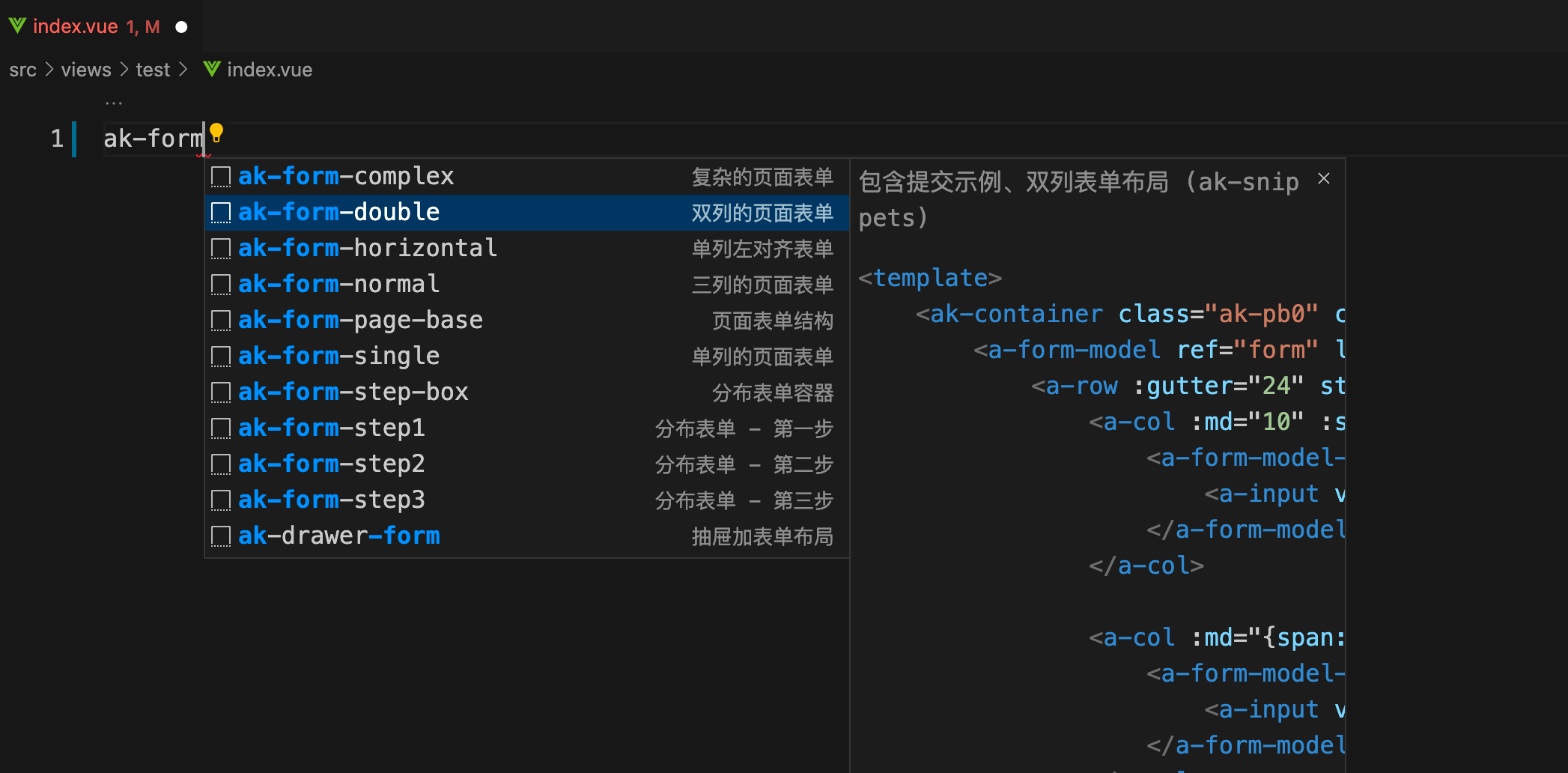The image size is (1568, 773).
Task: Open the test breadcrumb folder
Action: 153,70
